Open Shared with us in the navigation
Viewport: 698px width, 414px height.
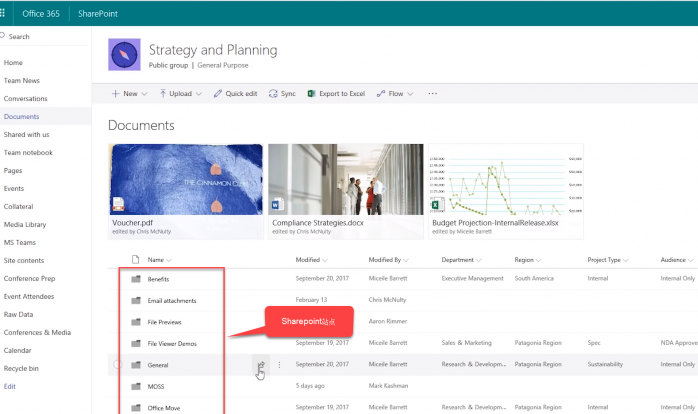pos(26,134)
